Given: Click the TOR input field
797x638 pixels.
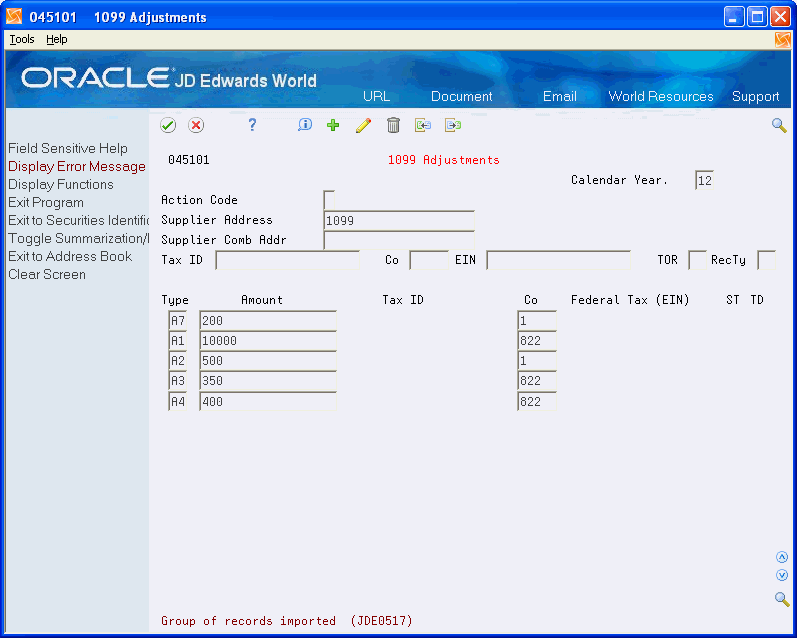Looking at the screenshot, I should (697, 260).
